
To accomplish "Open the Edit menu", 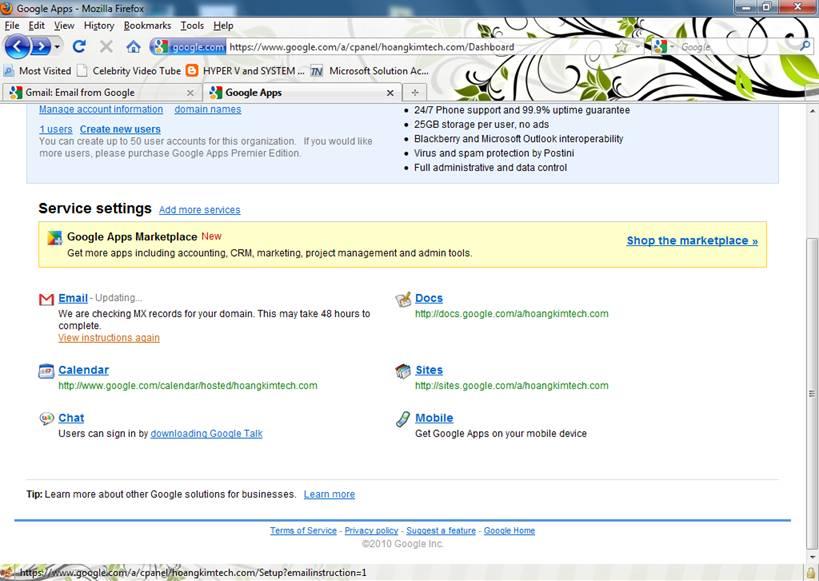I will (37, 26).
